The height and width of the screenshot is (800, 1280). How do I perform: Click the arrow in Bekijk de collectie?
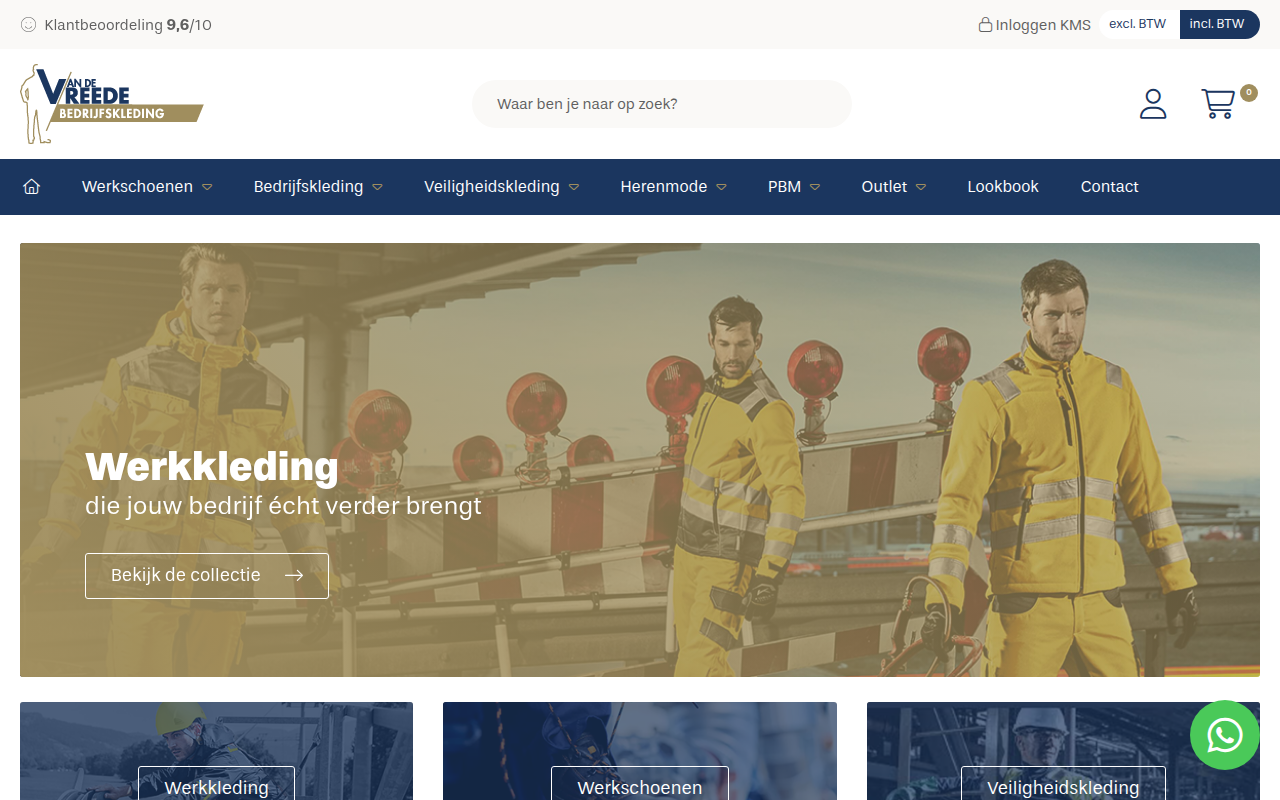294,575
